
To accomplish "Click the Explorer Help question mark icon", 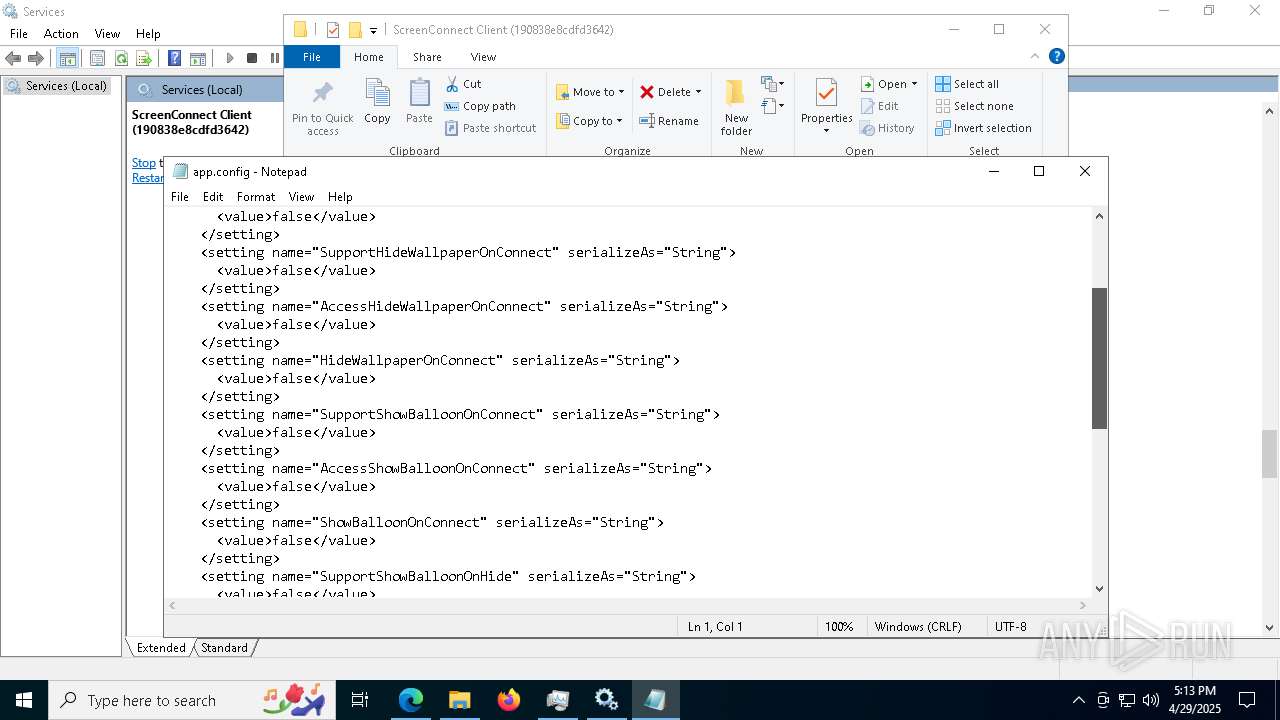I will pos(1056,57).
